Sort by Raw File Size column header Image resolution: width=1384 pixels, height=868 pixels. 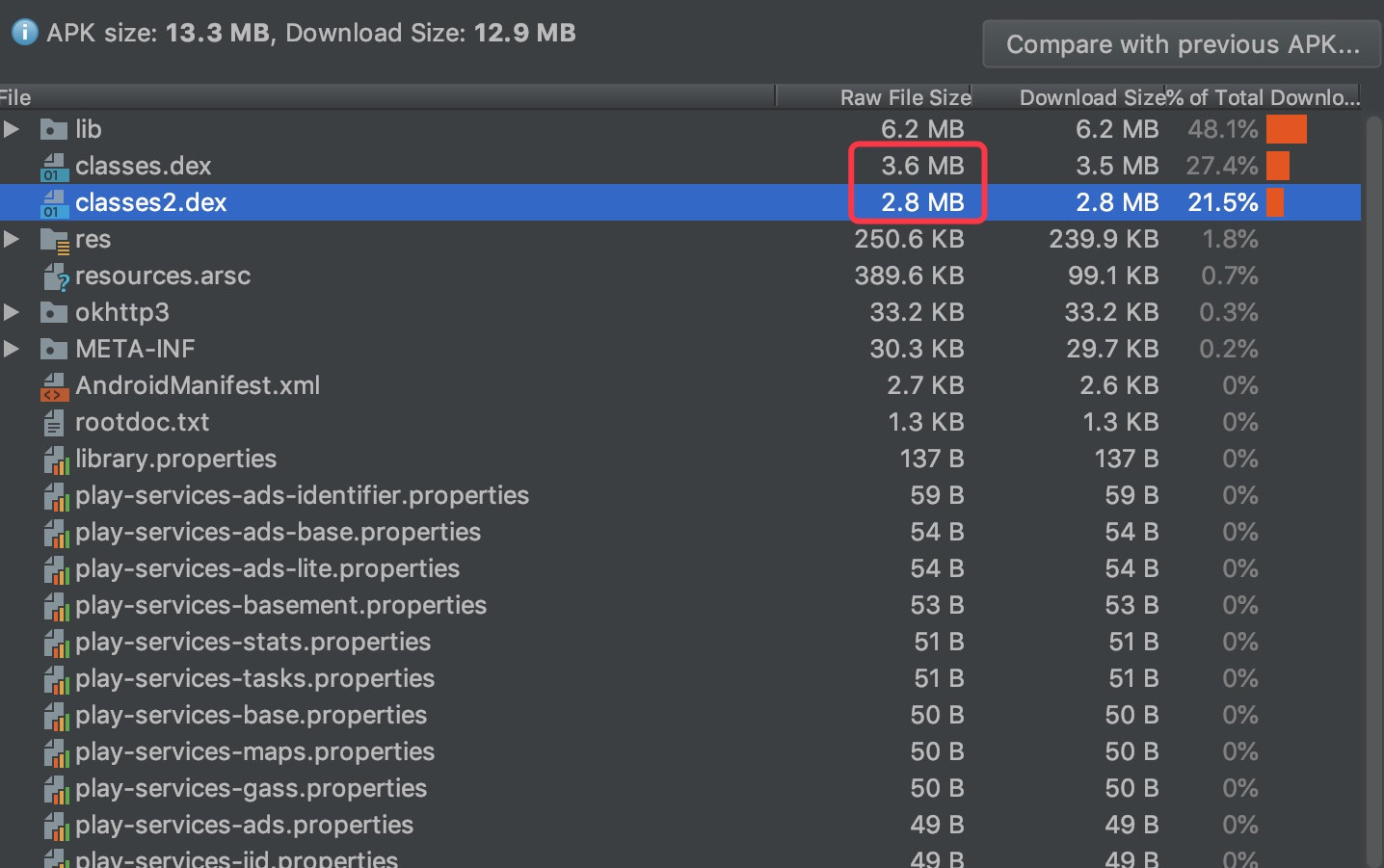(x=904, y=97)
